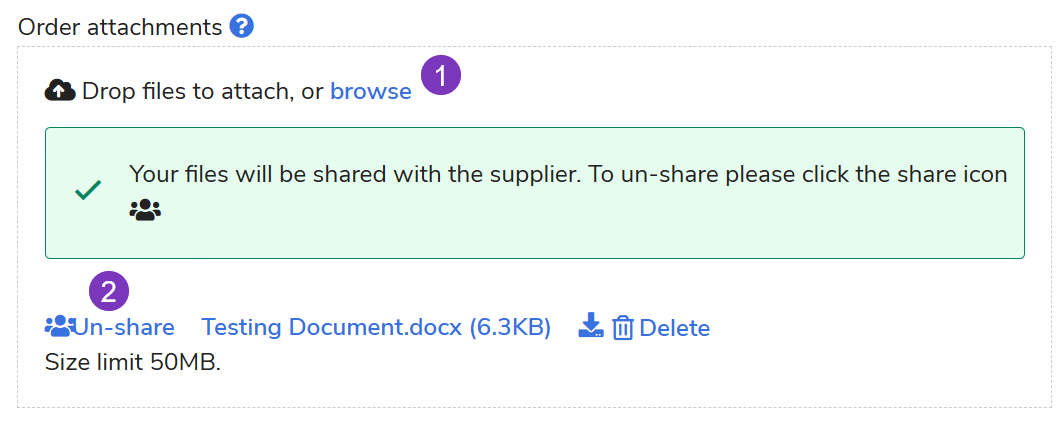
Task: Click the purple number 1 badge
Action: (x=440, y=75)
